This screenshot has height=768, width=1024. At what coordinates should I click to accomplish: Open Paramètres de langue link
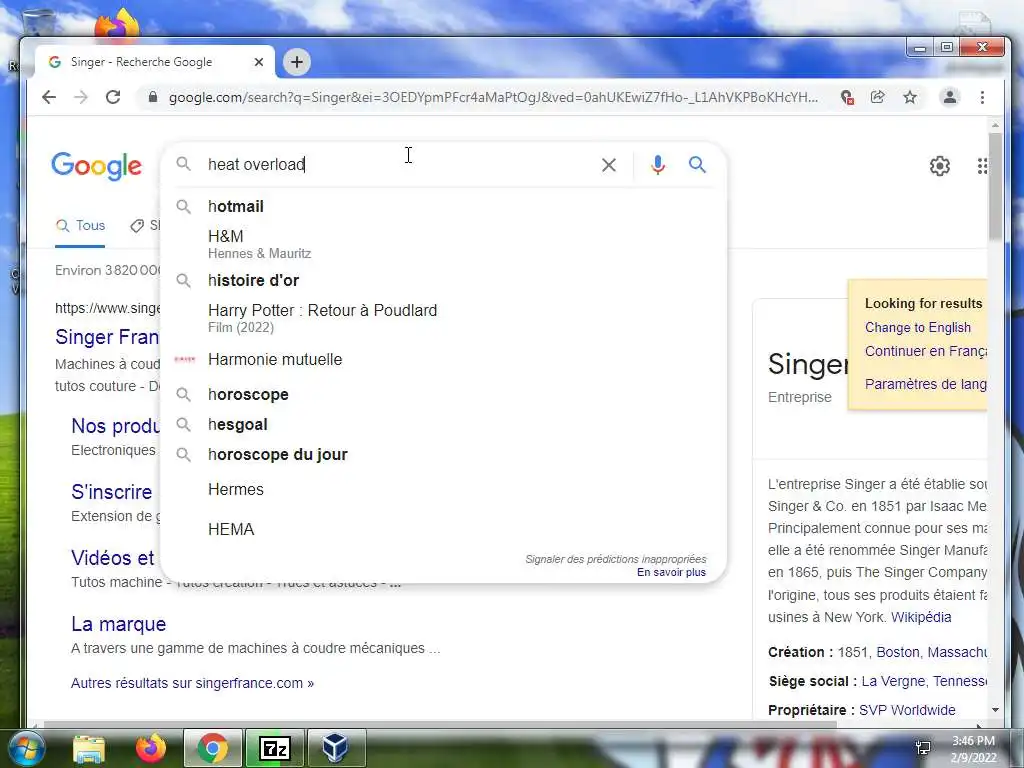925,384
